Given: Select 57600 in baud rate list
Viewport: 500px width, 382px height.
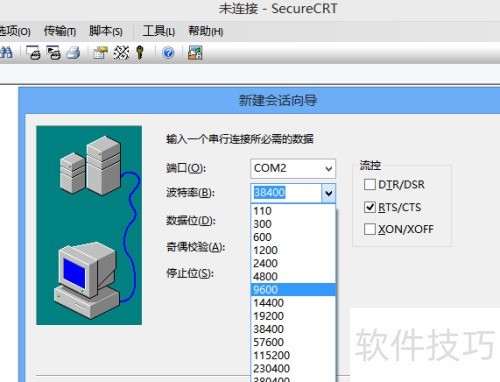Looking at the screenshot, I should point(293,342).
